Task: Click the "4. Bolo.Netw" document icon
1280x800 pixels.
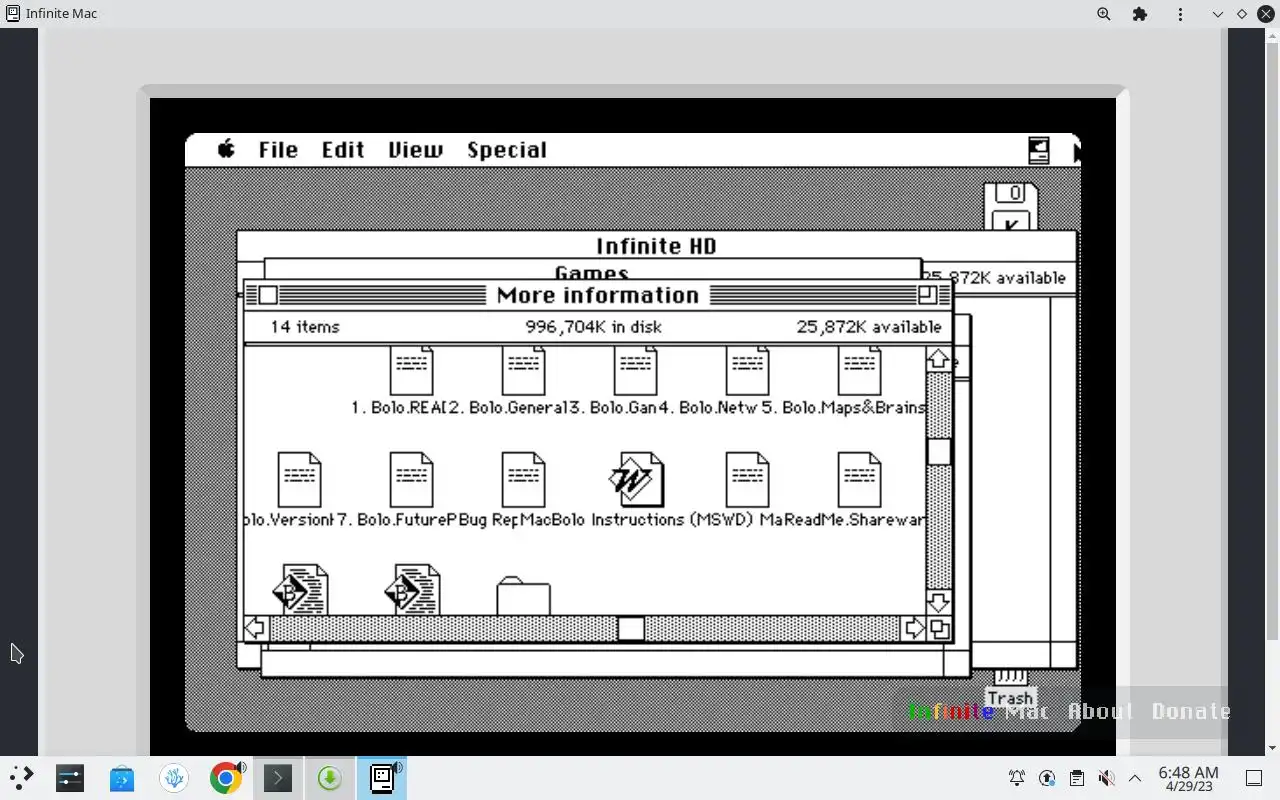Action: click(747, 371)
